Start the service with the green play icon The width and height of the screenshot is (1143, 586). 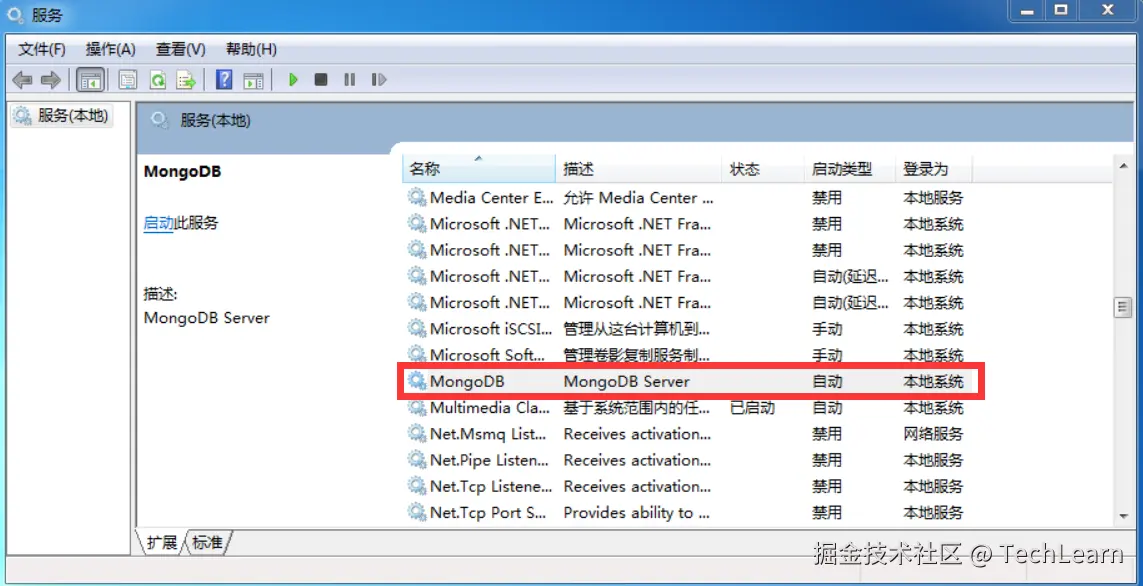tap(293, 79)
